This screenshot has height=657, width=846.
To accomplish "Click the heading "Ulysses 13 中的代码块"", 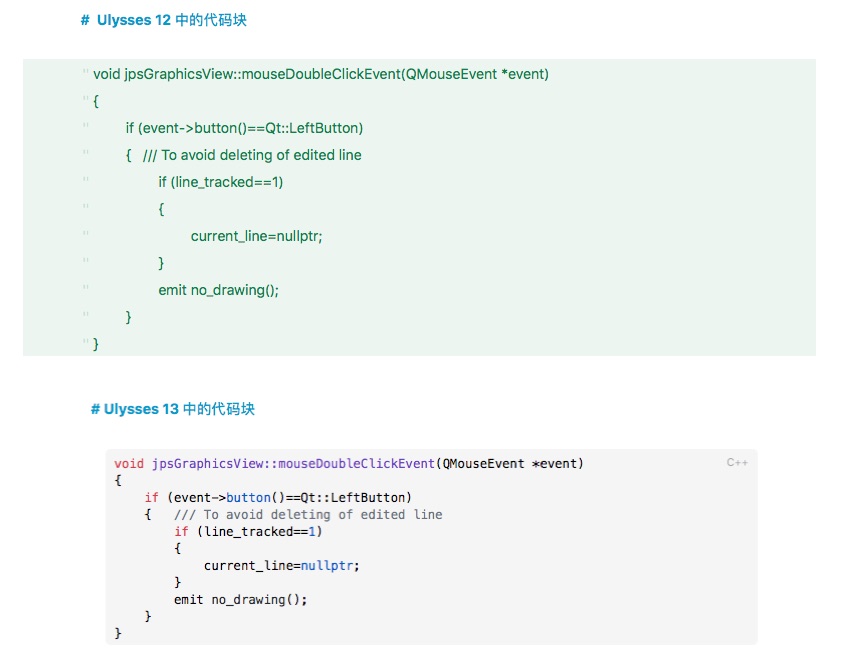I will pos(179,409).
